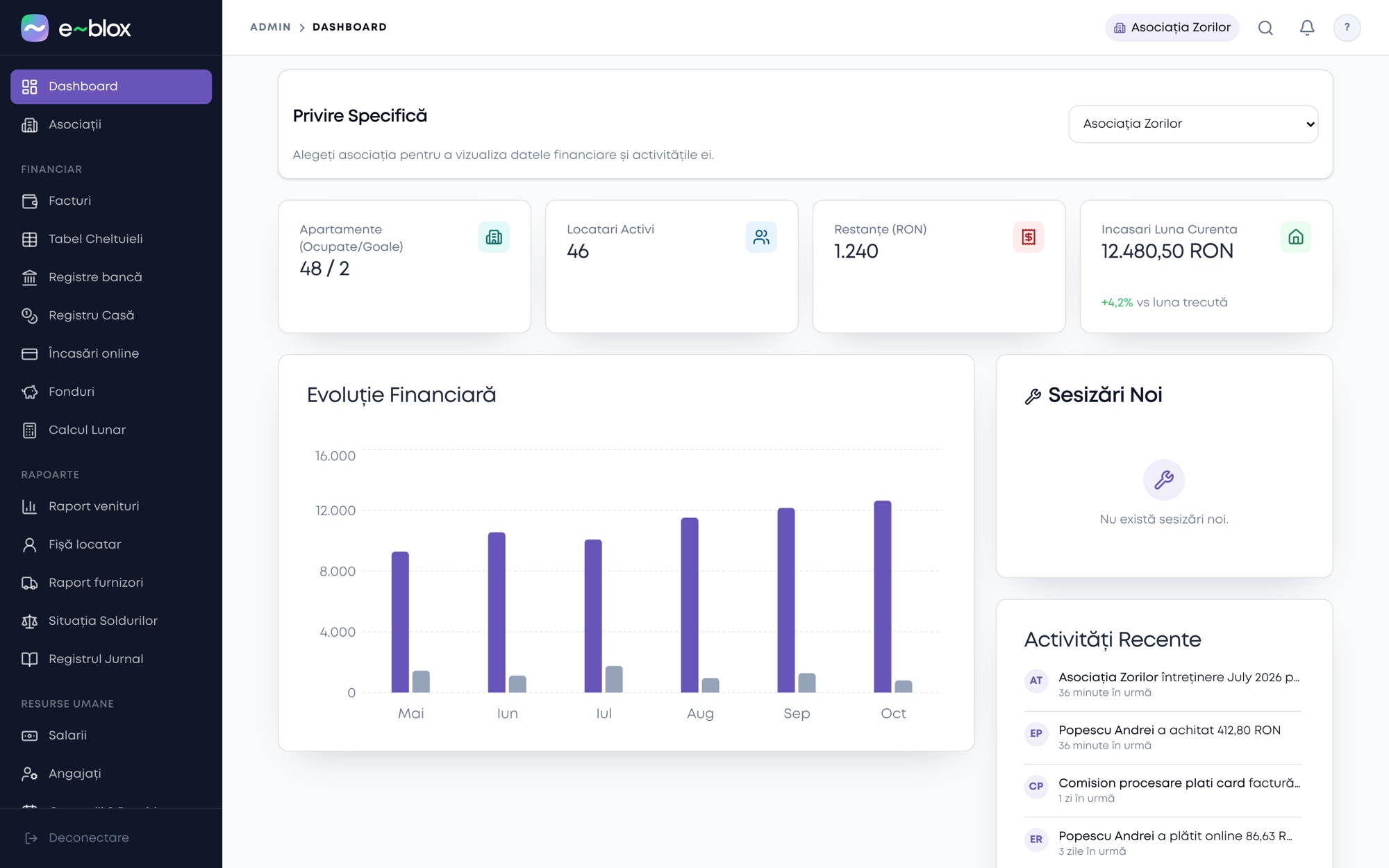
Task: Open the search icon in header
Action: tap(1265, 28)
